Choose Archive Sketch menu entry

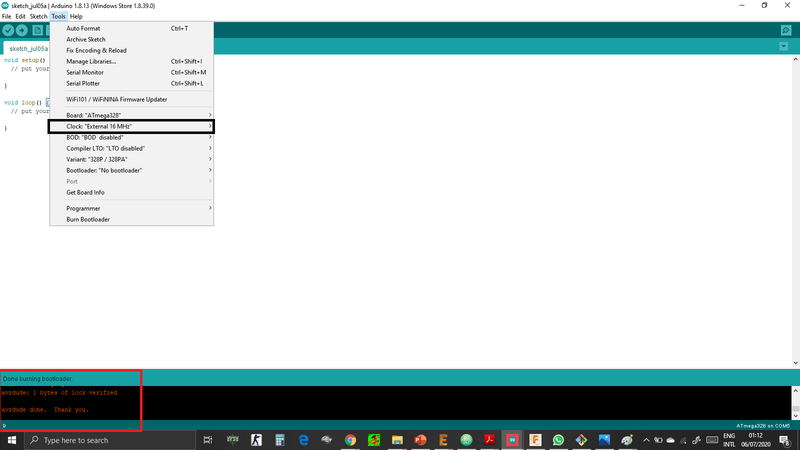pyautogui.click(x=132, y=39)
